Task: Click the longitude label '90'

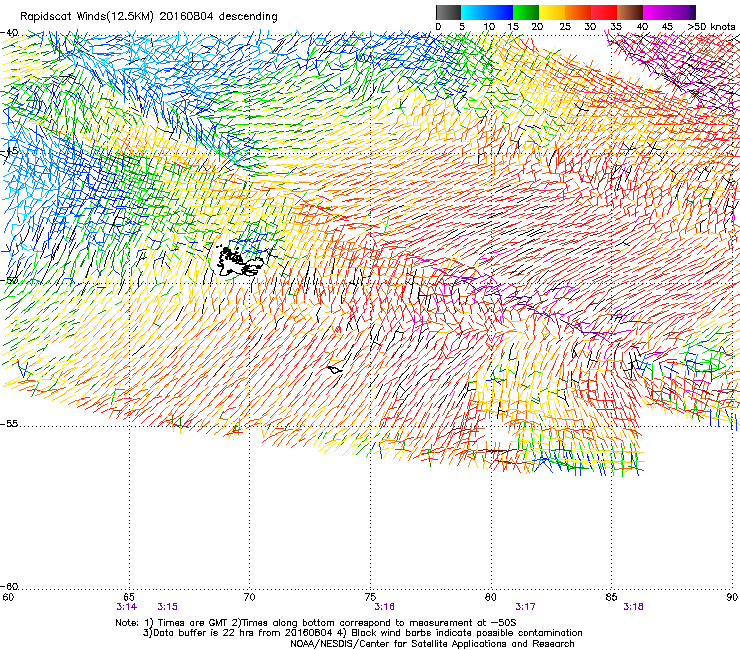Action: click(x=732, y=597)
